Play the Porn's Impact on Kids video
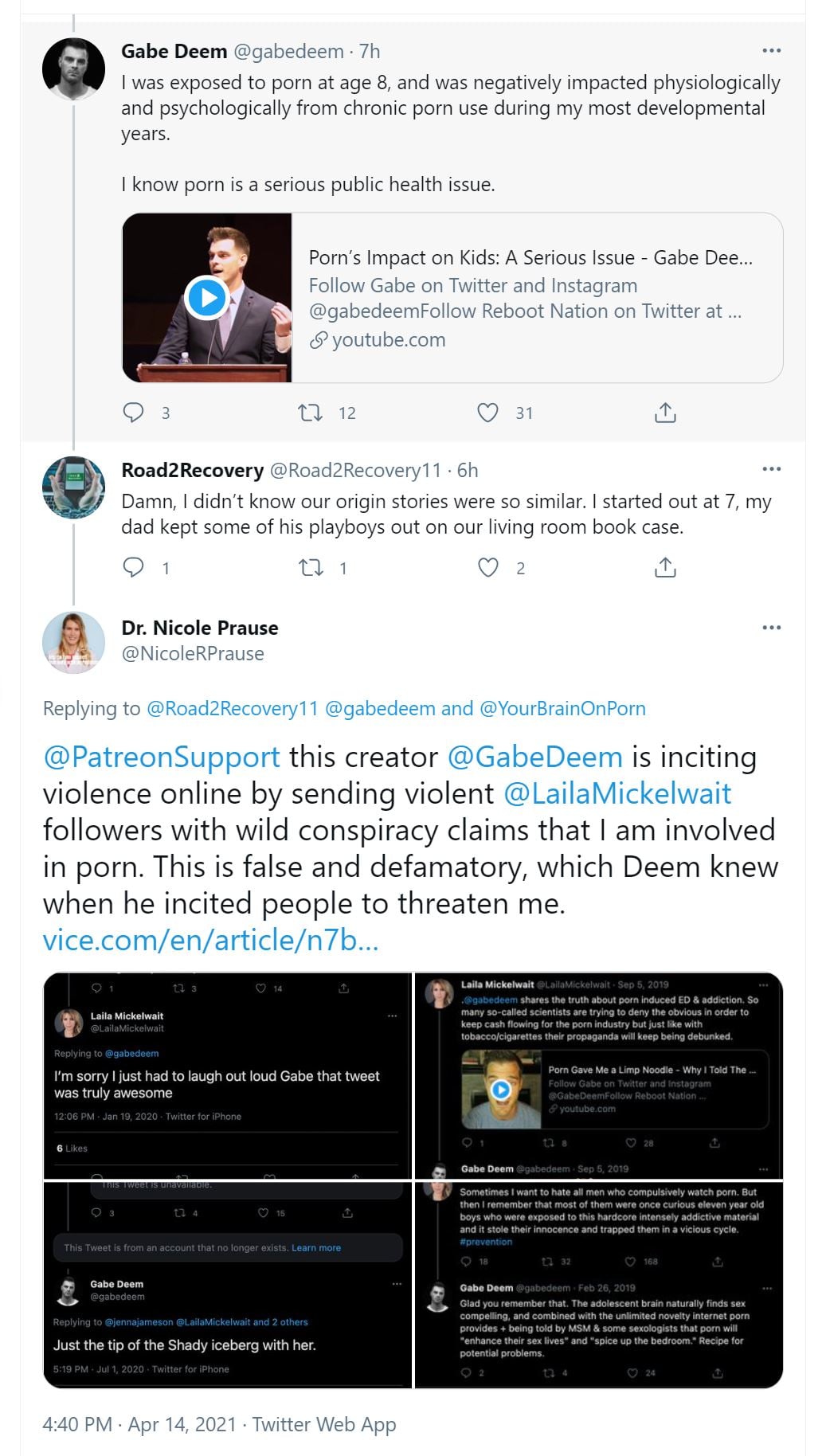This screenshot has width=826, height=1456. 207,297
